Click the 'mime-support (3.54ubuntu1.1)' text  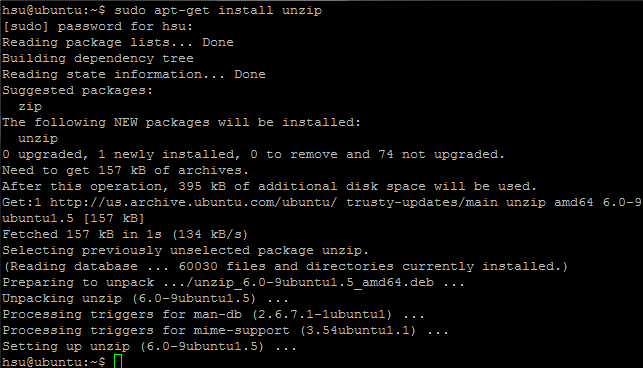[305, 330]
